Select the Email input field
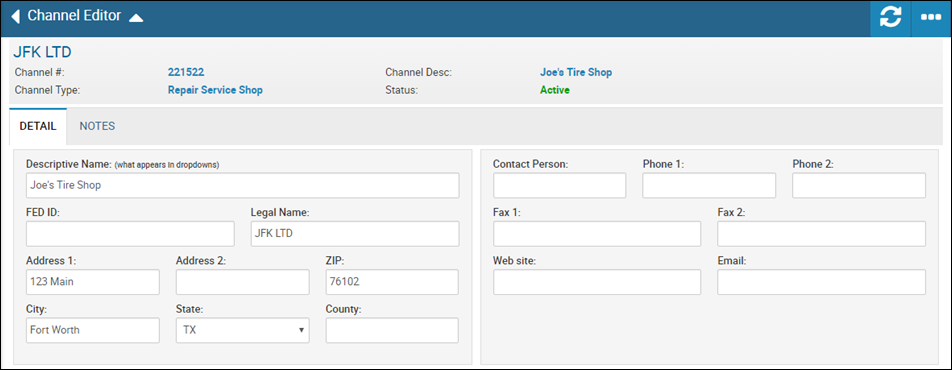 [821, 282]
